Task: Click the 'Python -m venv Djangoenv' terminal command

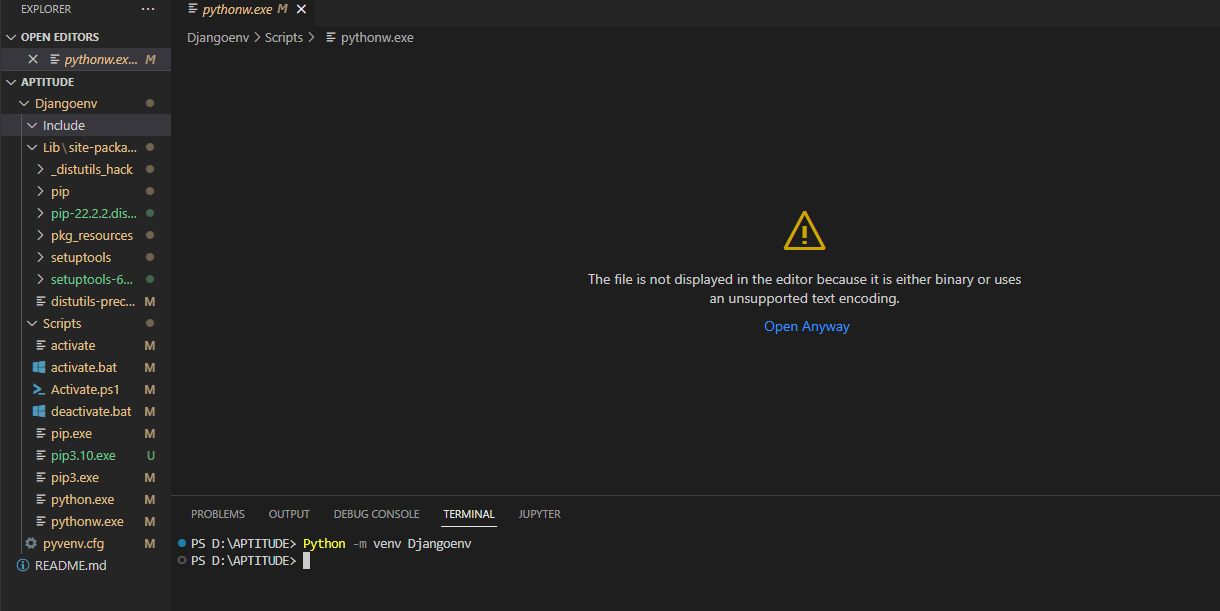Action: tap(387, 543)
